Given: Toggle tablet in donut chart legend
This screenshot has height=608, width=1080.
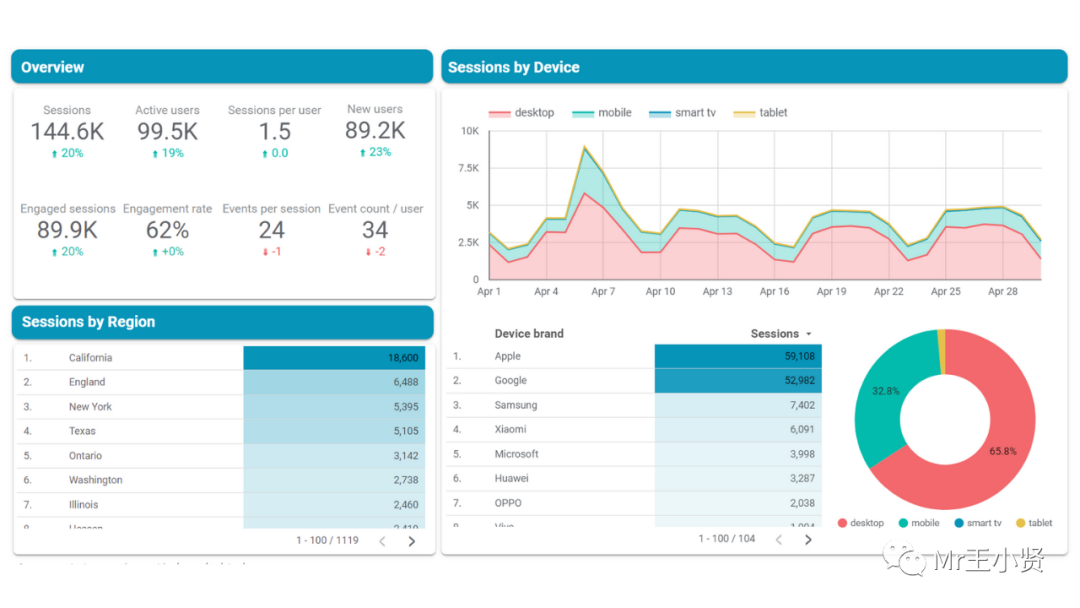Looking at the screenshot, I should [x=1034, y=523].
